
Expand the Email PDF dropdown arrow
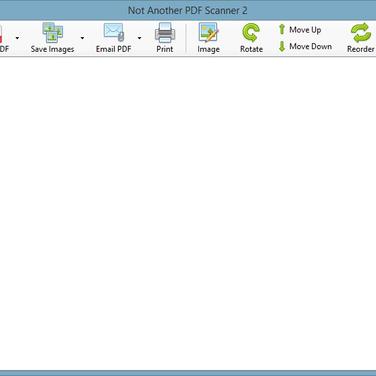tap(139, 38)
